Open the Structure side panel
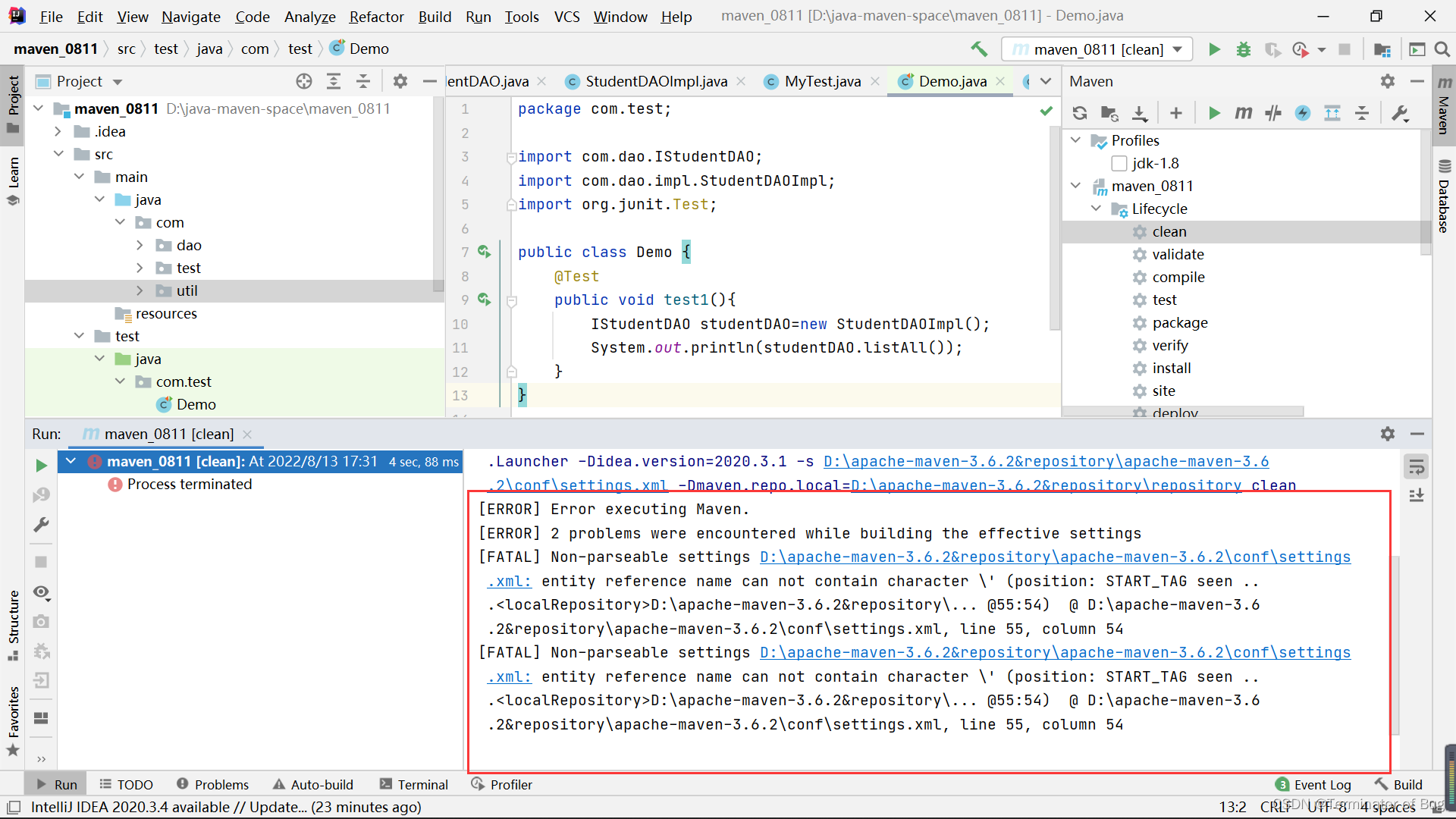The image size is (1456, 819). click(13, 624)
